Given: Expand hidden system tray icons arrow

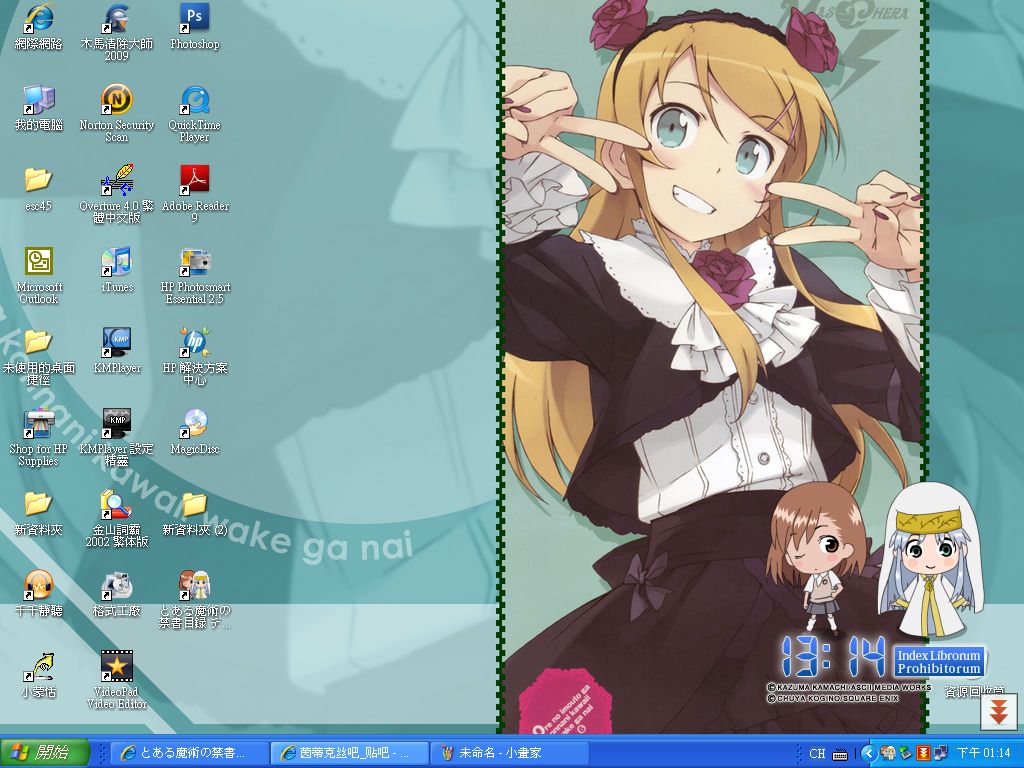Looking at the screenshot, I should [x=869, y=754].
